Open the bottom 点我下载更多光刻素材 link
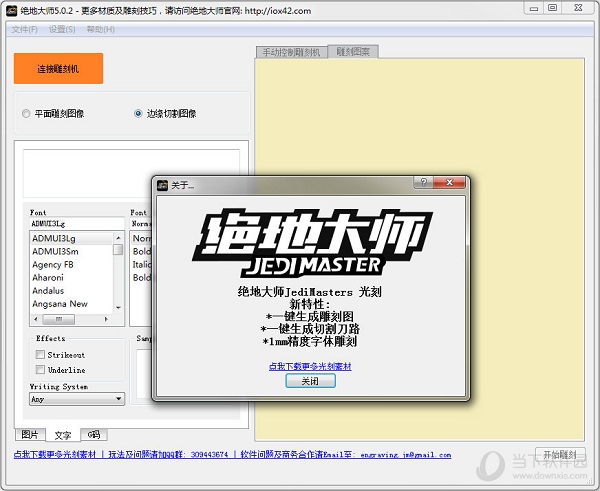This screenshot has height=491, width=600. click(x=55, y=455)
